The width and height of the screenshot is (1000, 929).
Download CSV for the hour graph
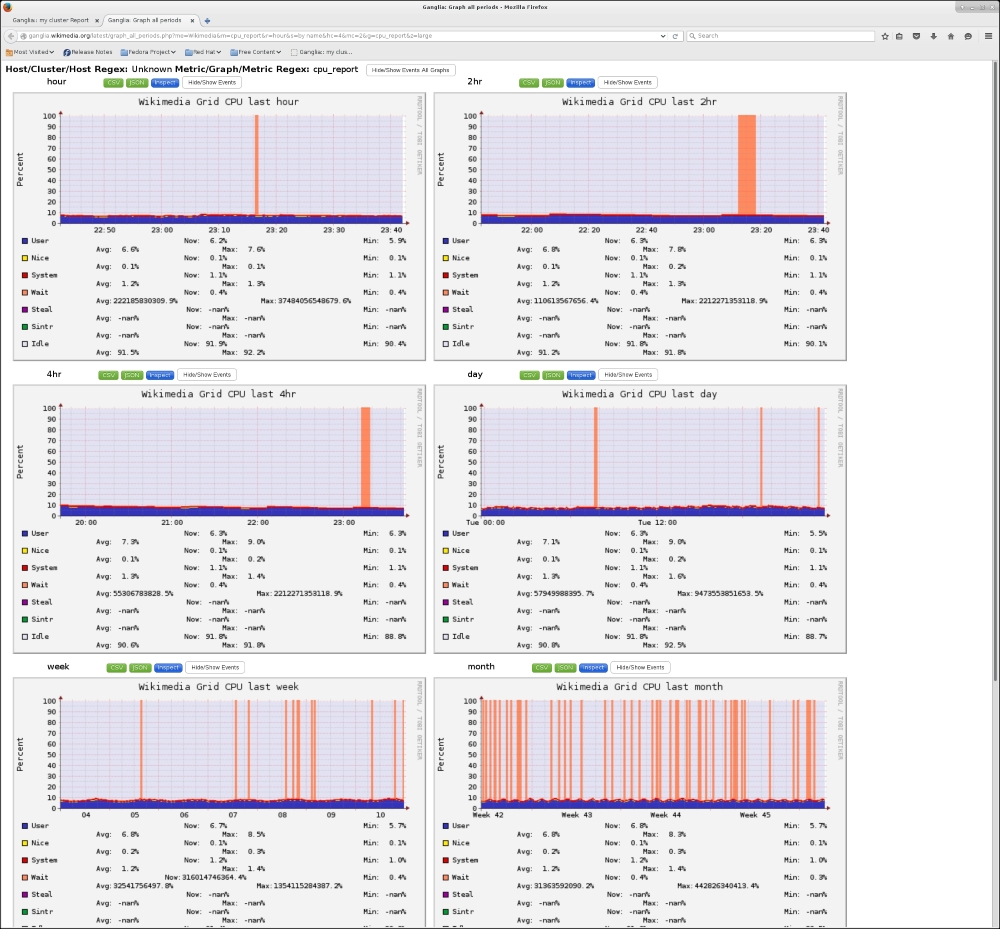(114, 82)
